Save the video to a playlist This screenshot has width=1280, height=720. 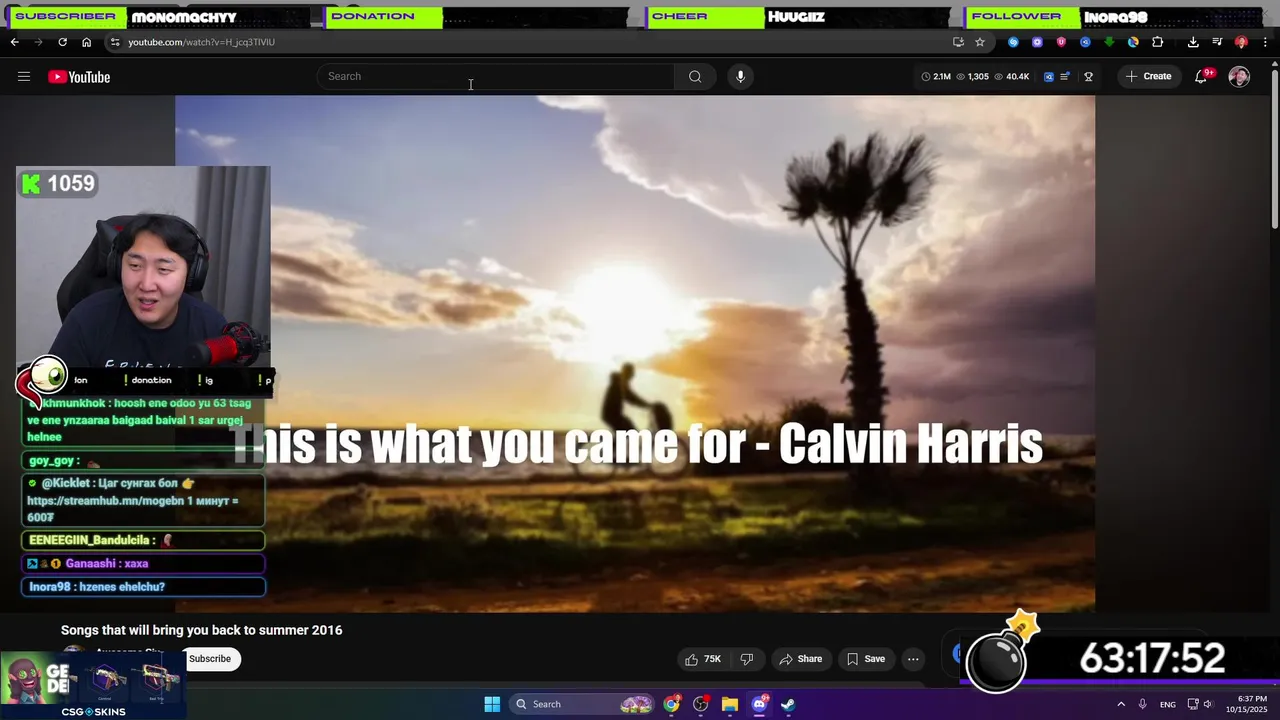(x=866, y=659)
